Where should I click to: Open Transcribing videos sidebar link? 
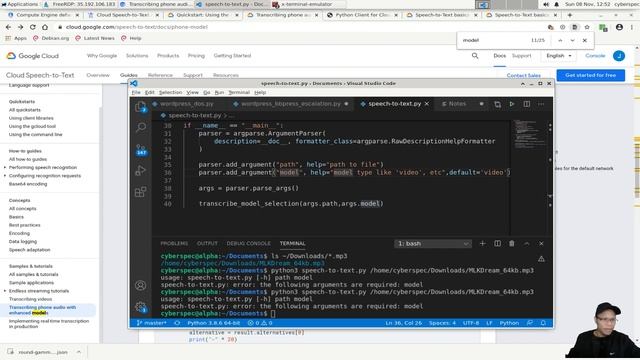click(31, 299)
